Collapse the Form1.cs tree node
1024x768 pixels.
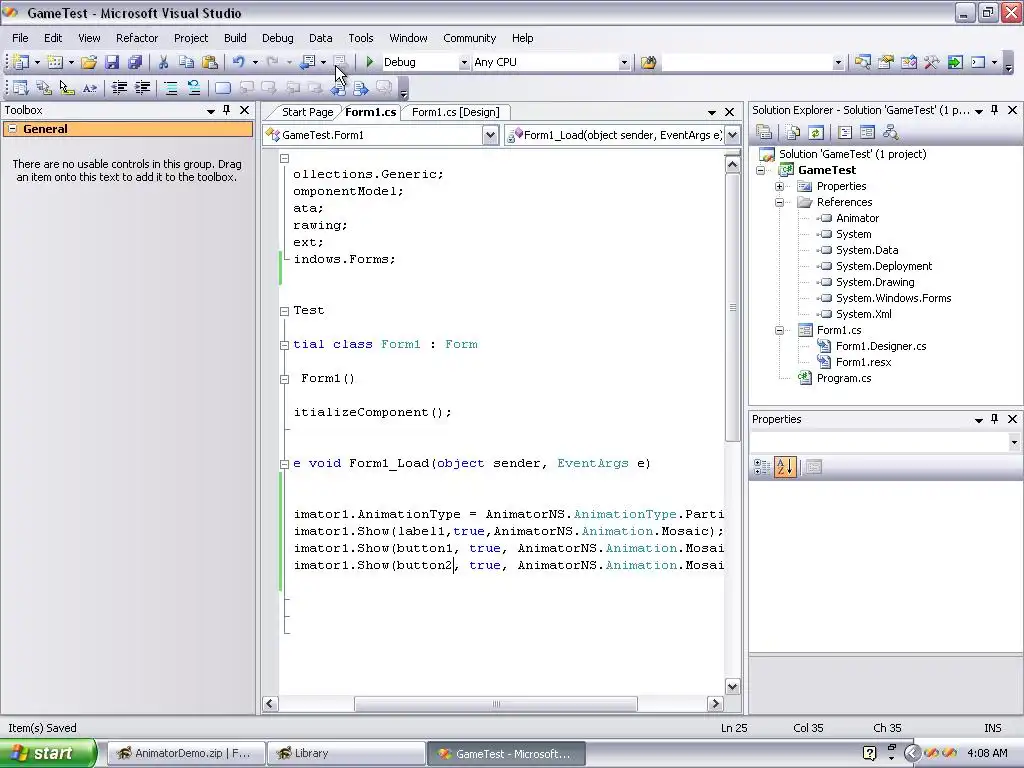point(779,330)
